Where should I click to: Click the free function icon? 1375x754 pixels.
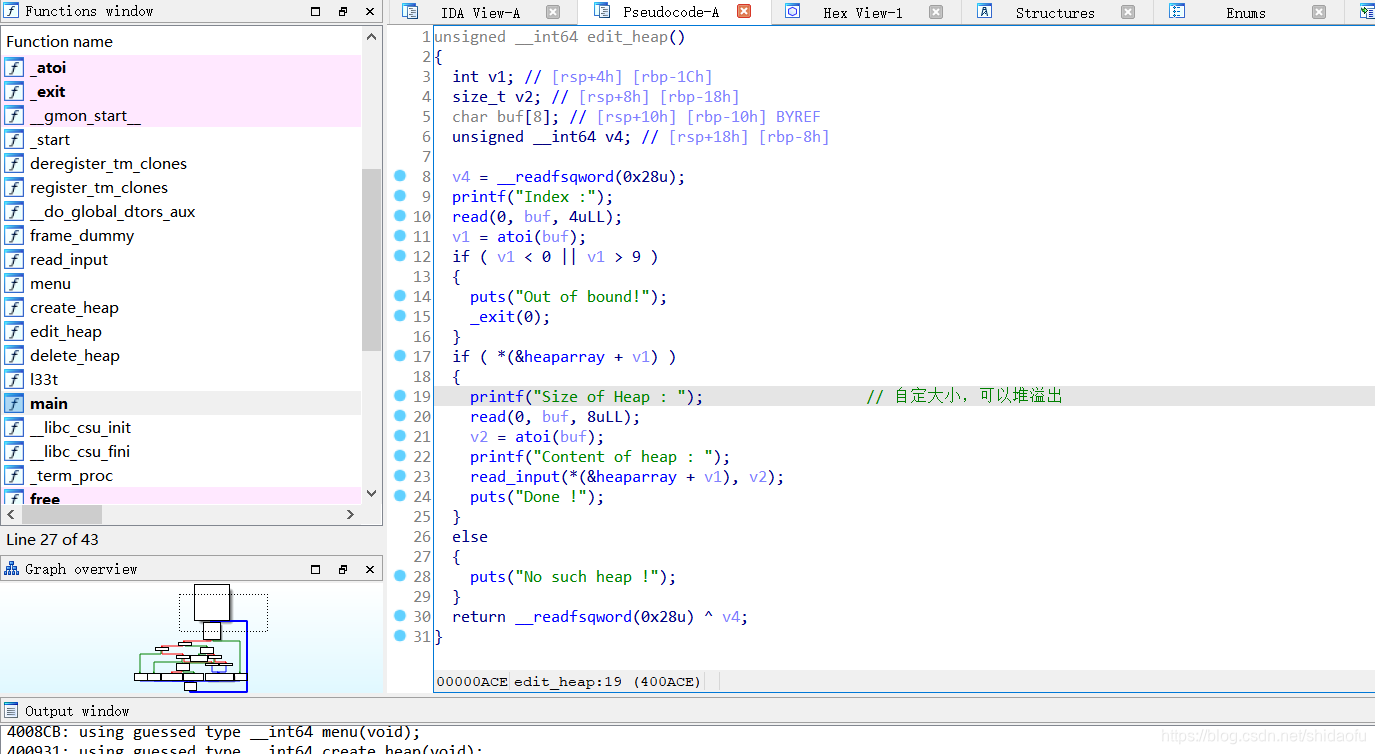[14, 499]
